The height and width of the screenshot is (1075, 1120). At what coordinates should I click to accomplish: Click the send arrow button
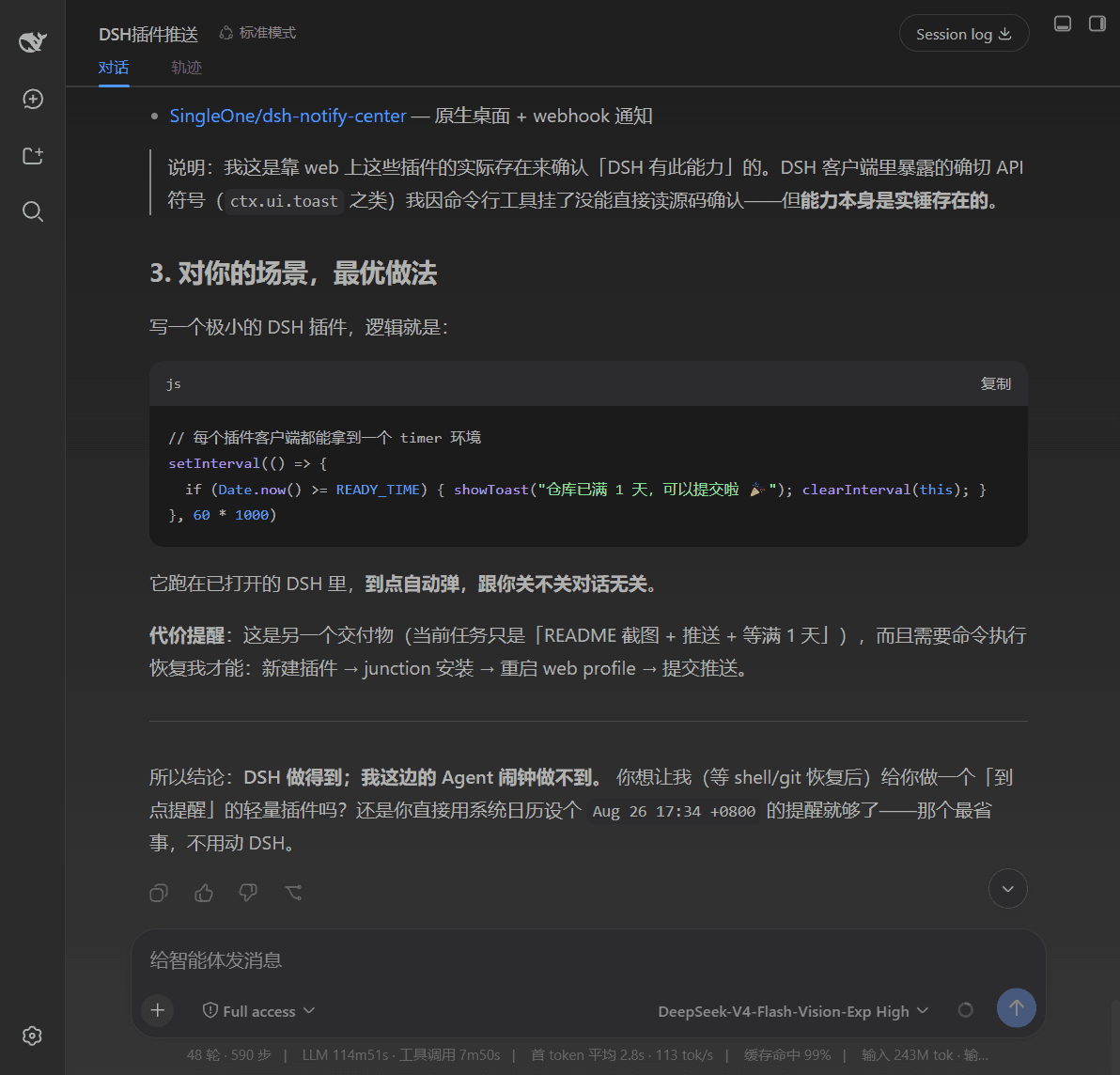click(1016, 1008)
